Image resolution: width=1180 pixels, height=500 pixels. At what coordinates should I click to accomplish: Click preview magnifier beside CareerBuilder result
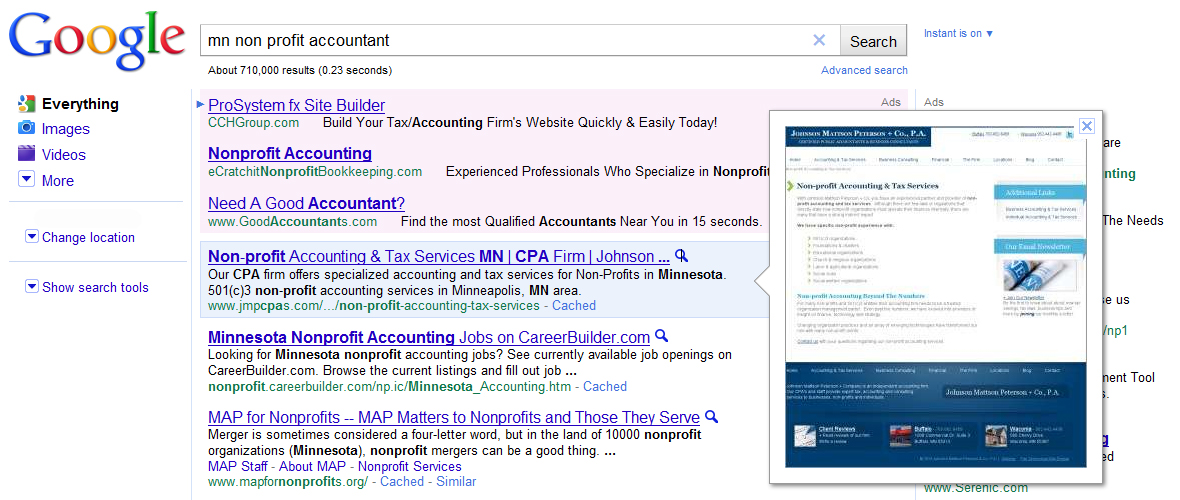click(661, 336)
